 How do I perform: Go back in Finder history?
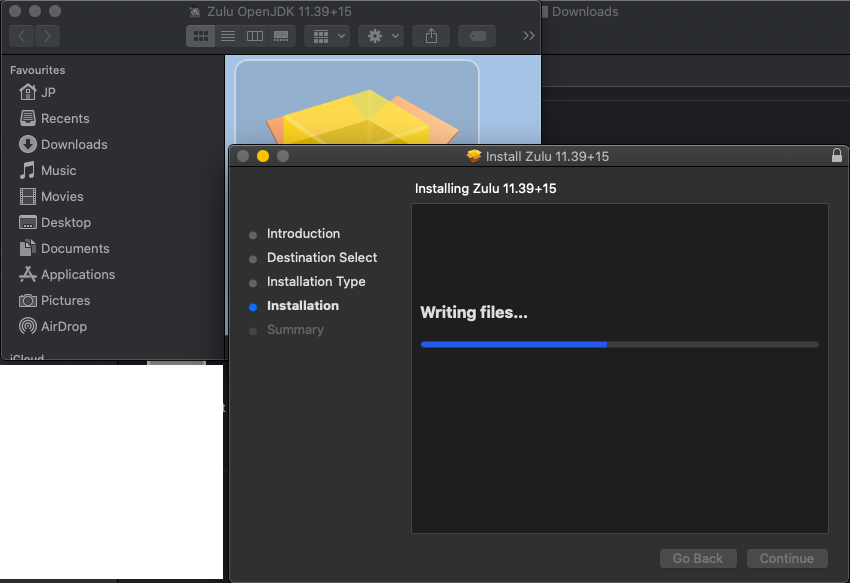tap(22, 36)
